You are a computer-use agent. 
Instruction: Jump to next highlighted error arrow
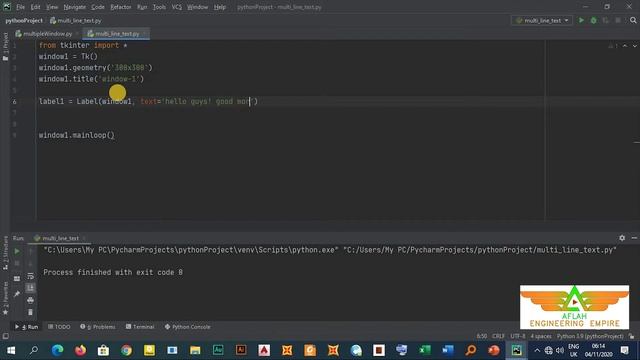[x=635, y=46]
